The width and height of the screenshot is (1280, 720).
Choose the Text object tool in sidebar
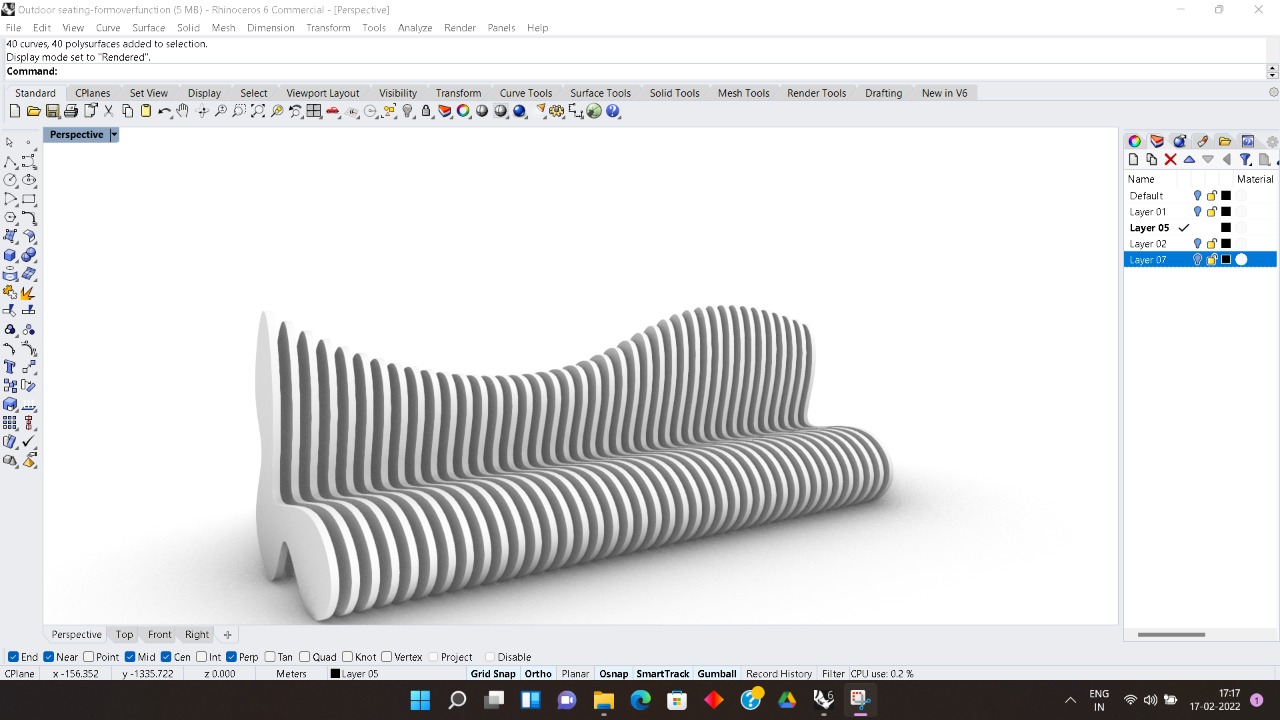click(10, 367)
